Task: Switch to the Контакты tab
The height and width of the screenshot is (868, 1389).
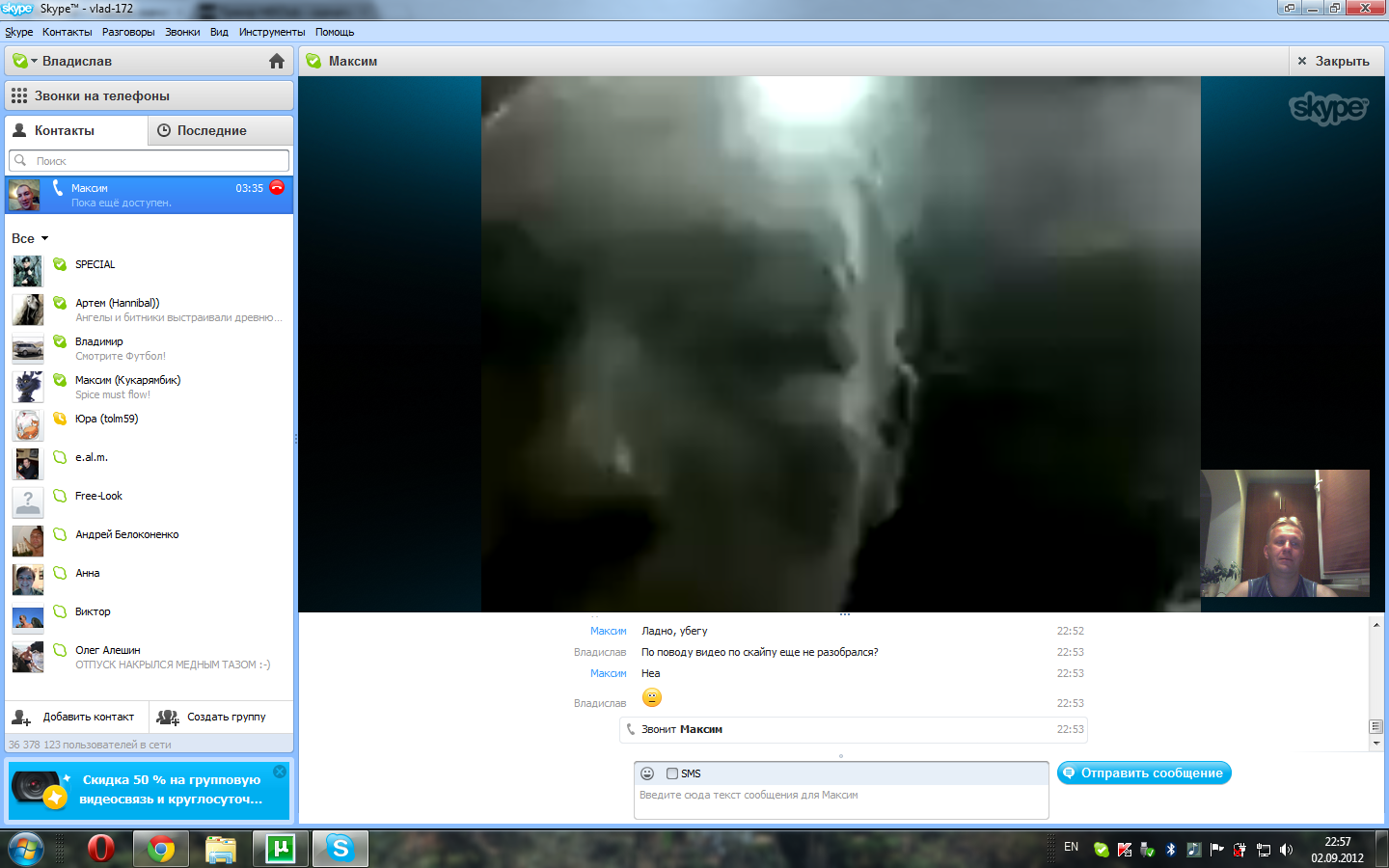Action: coord(76,130)
